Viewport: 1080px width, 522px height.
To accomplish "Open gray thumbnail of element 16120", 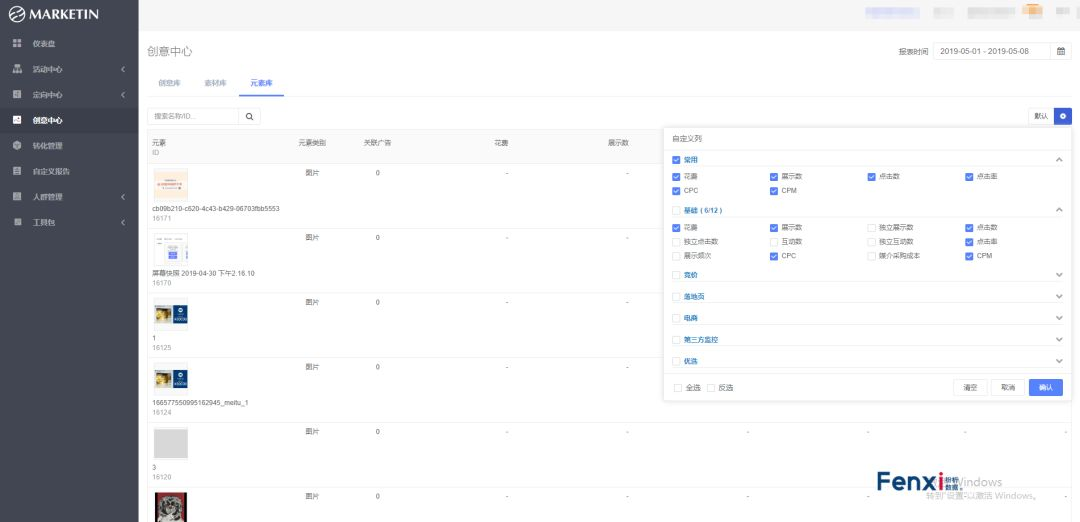I will pos(170,443).
